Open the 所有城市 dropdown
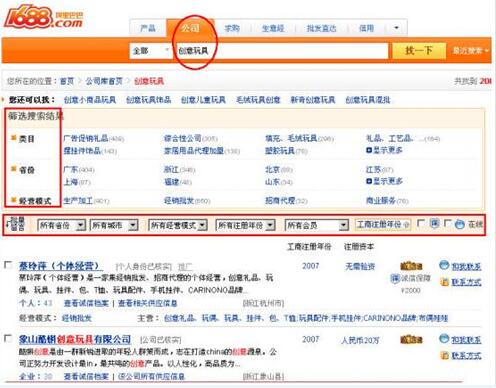Screen dimensions: 496x388 point(114,225)
